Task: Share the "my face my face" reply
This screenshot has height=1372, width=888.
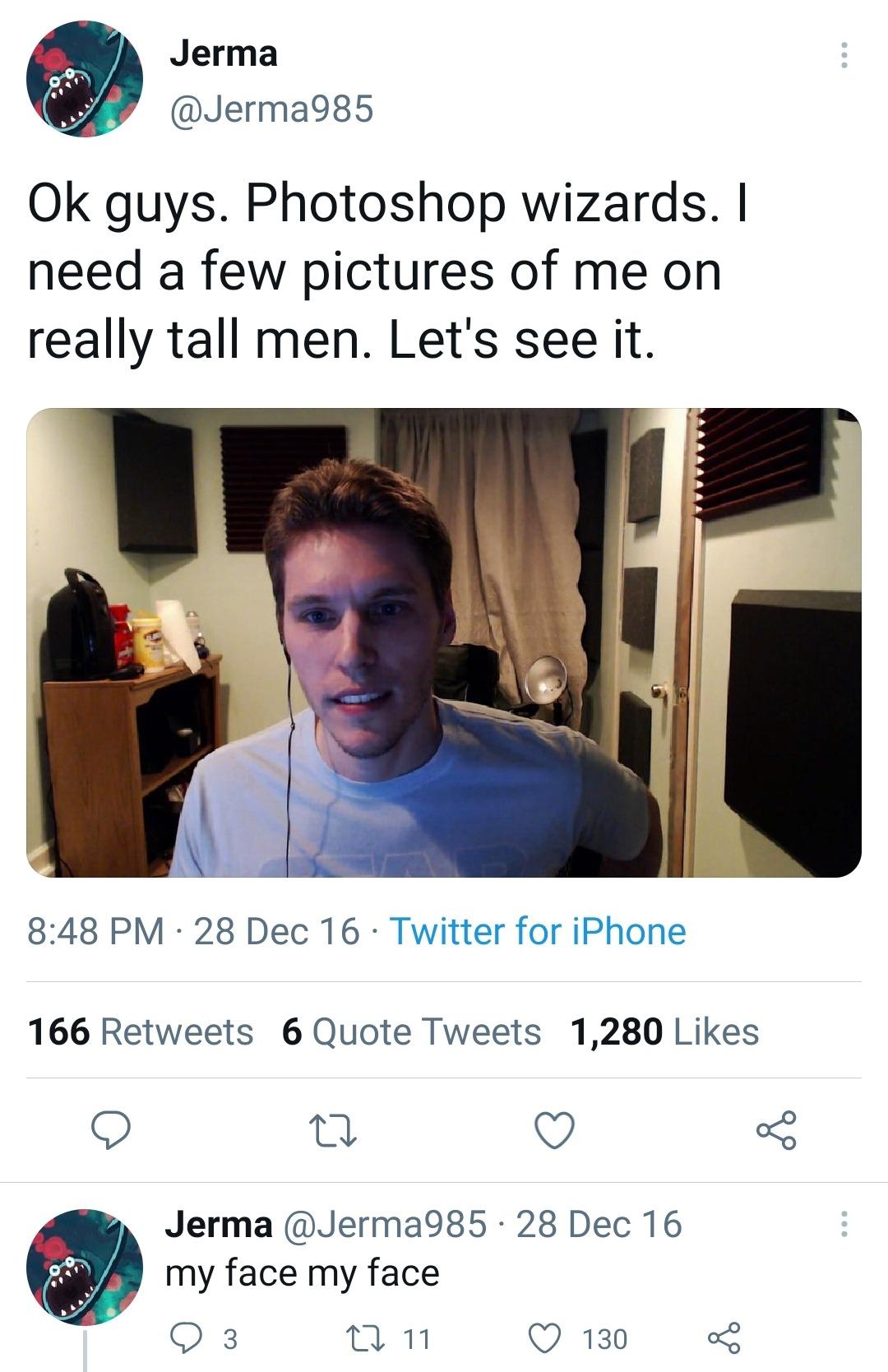Action: coord(724,1339)
